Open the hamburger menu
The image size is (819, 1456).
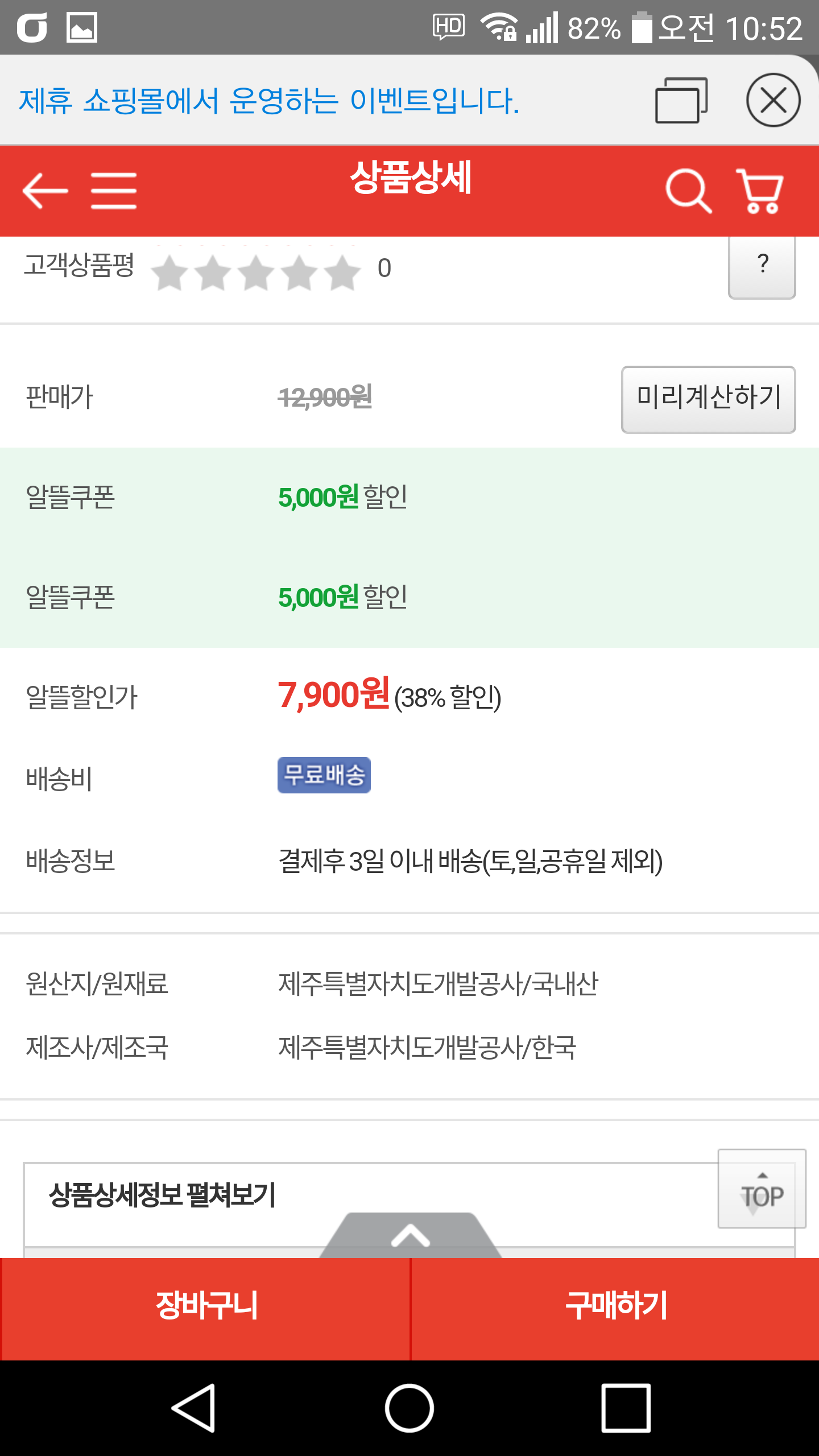tap(114, 191)
